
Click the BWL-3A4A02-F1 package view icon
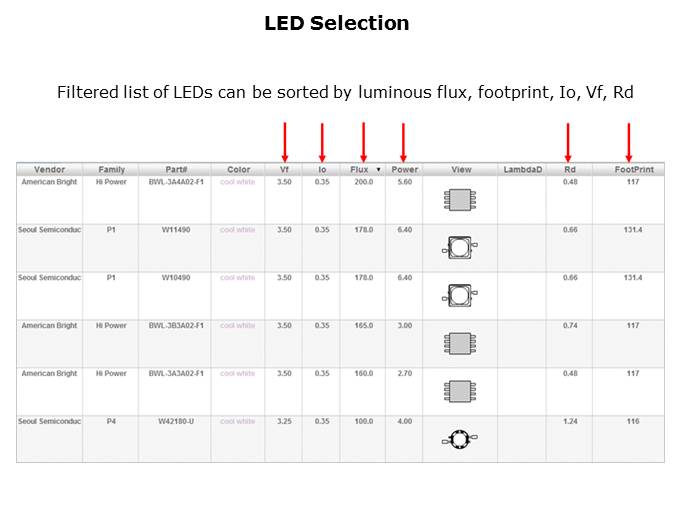460,199
